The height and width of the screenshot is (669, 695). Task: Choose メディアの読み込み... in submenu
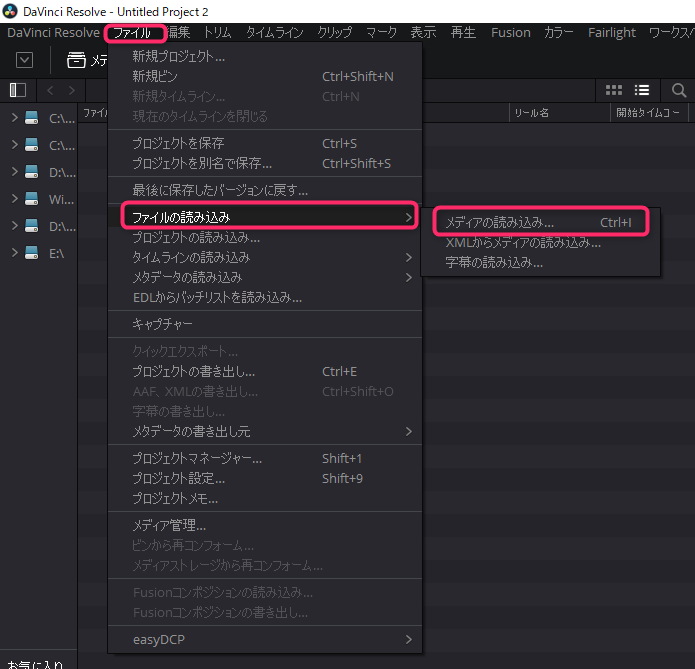pyautogui.click(x=541, y=222)
